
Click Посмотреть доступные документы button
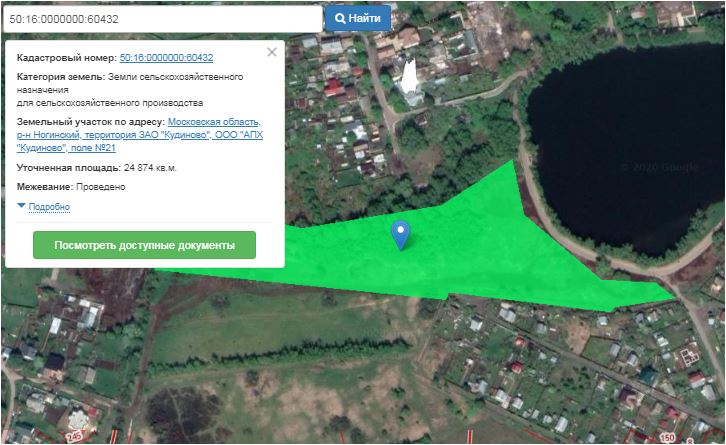(x=144, y=245)
